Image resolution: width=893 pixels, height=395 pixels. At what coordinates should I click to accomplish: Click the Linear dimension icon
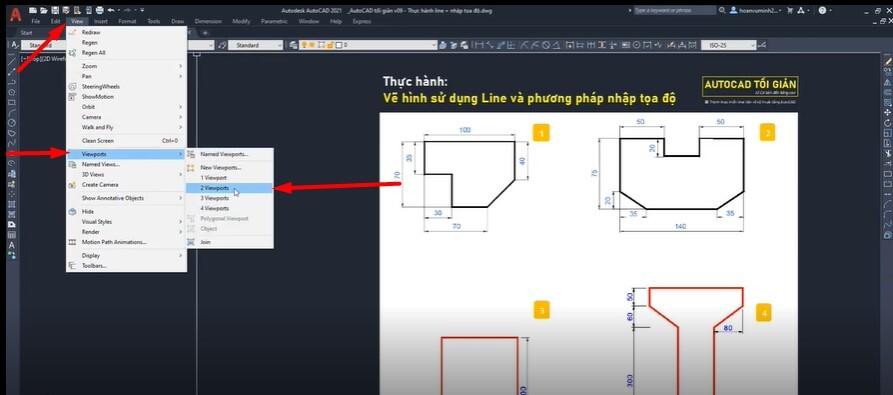(x=480, y=45)
